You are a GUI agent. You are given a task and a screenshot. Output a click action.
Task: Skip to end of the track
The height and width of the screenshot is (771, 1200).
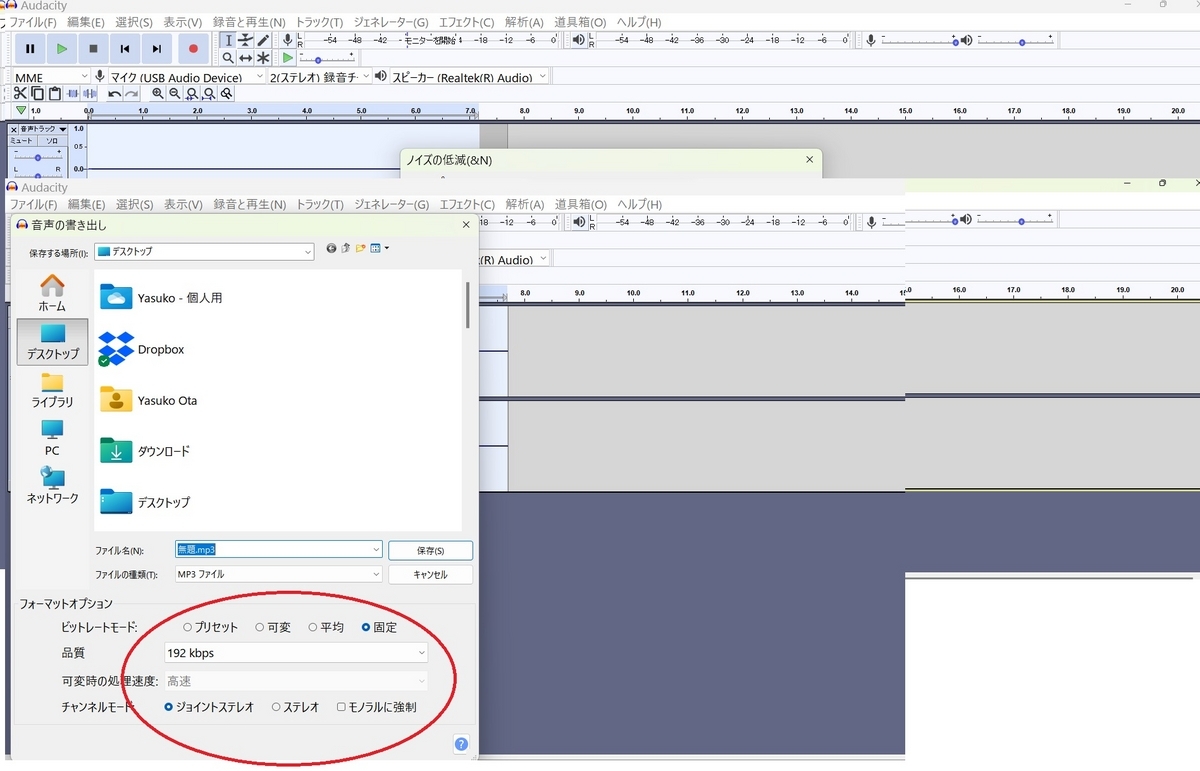pyautogui.click(x=157, y=48)
